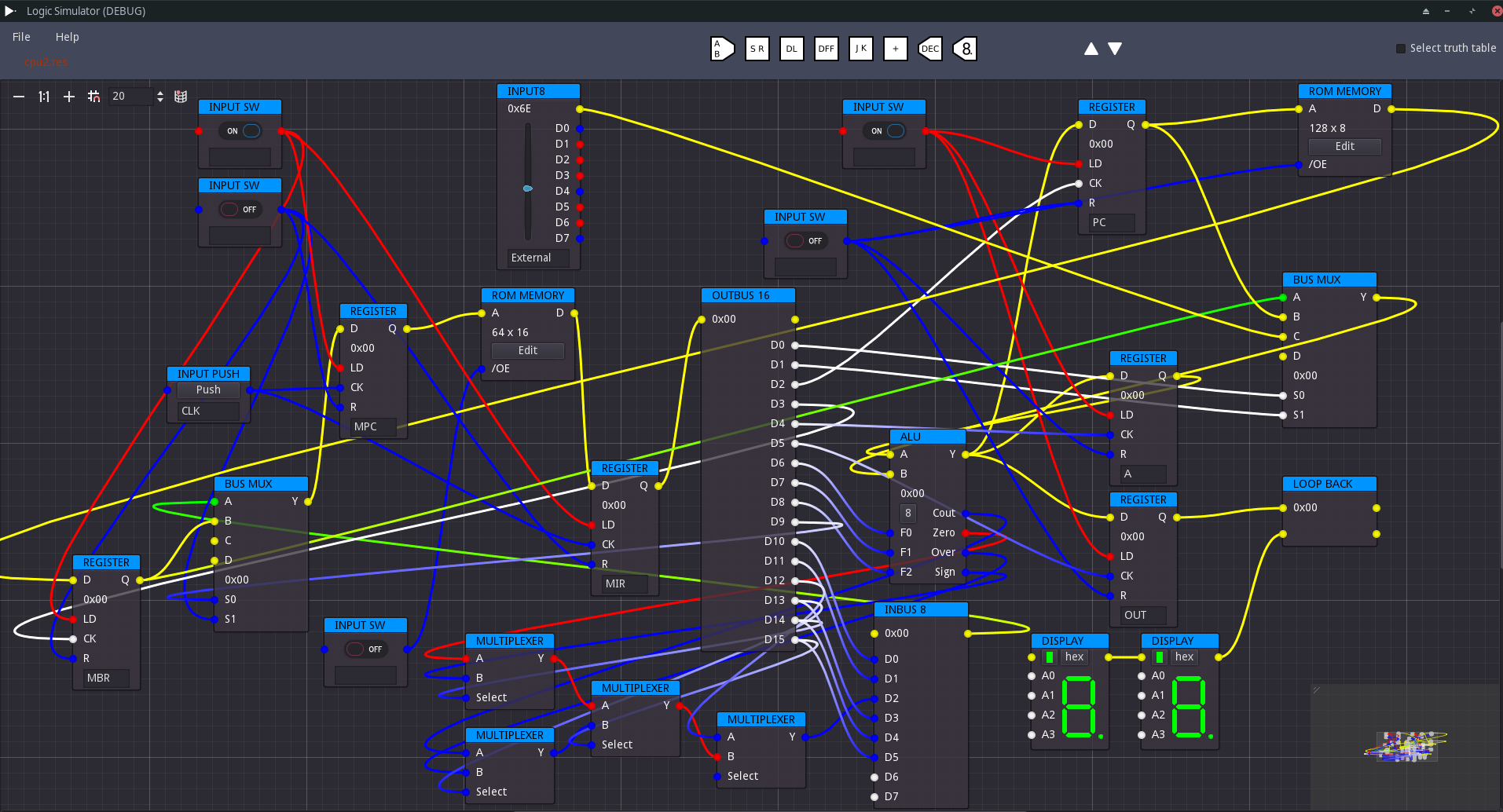1503x812 pixels.
Task: Select the adder (+) component icon
Action: coord(895,49)
